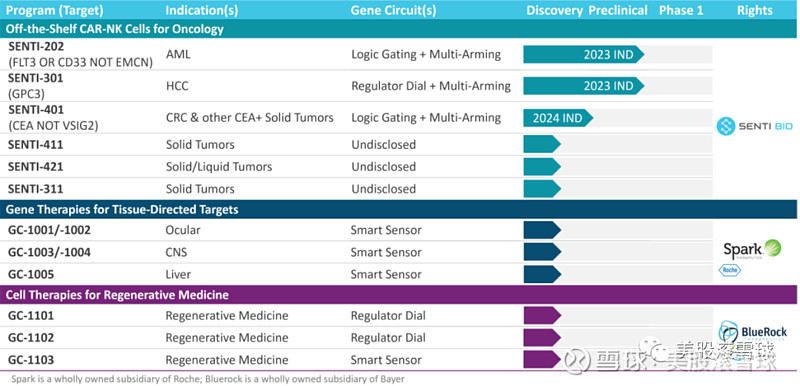Click the SENTI-411 discovery arrow

(x=542, y=144)
